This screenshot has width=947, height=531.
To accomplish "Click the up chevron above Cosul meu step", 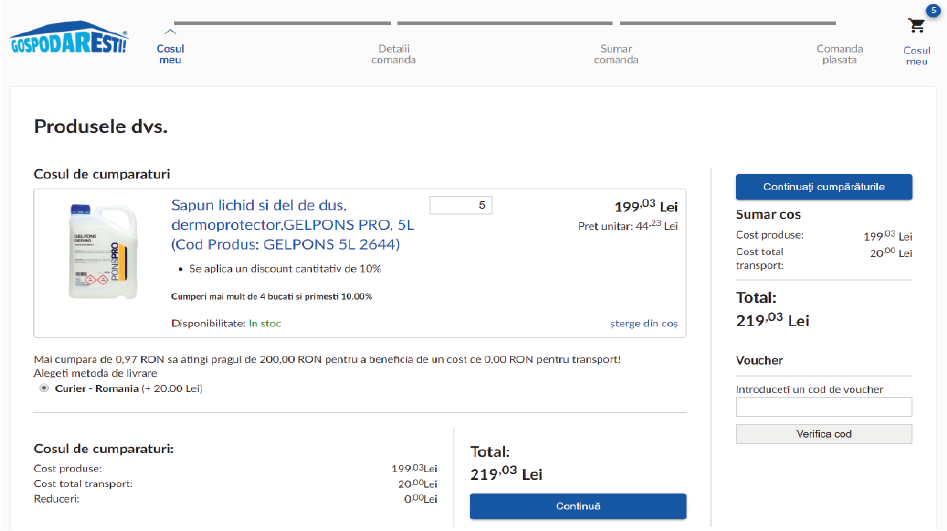I will (x=171, y=32).
